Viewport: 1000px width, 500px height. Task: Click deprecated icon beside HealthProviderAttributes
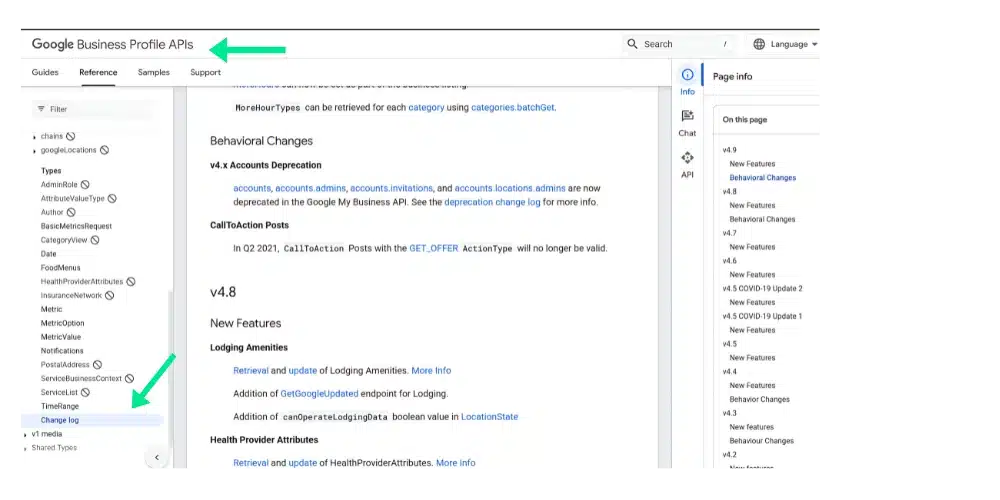[131, 281]
